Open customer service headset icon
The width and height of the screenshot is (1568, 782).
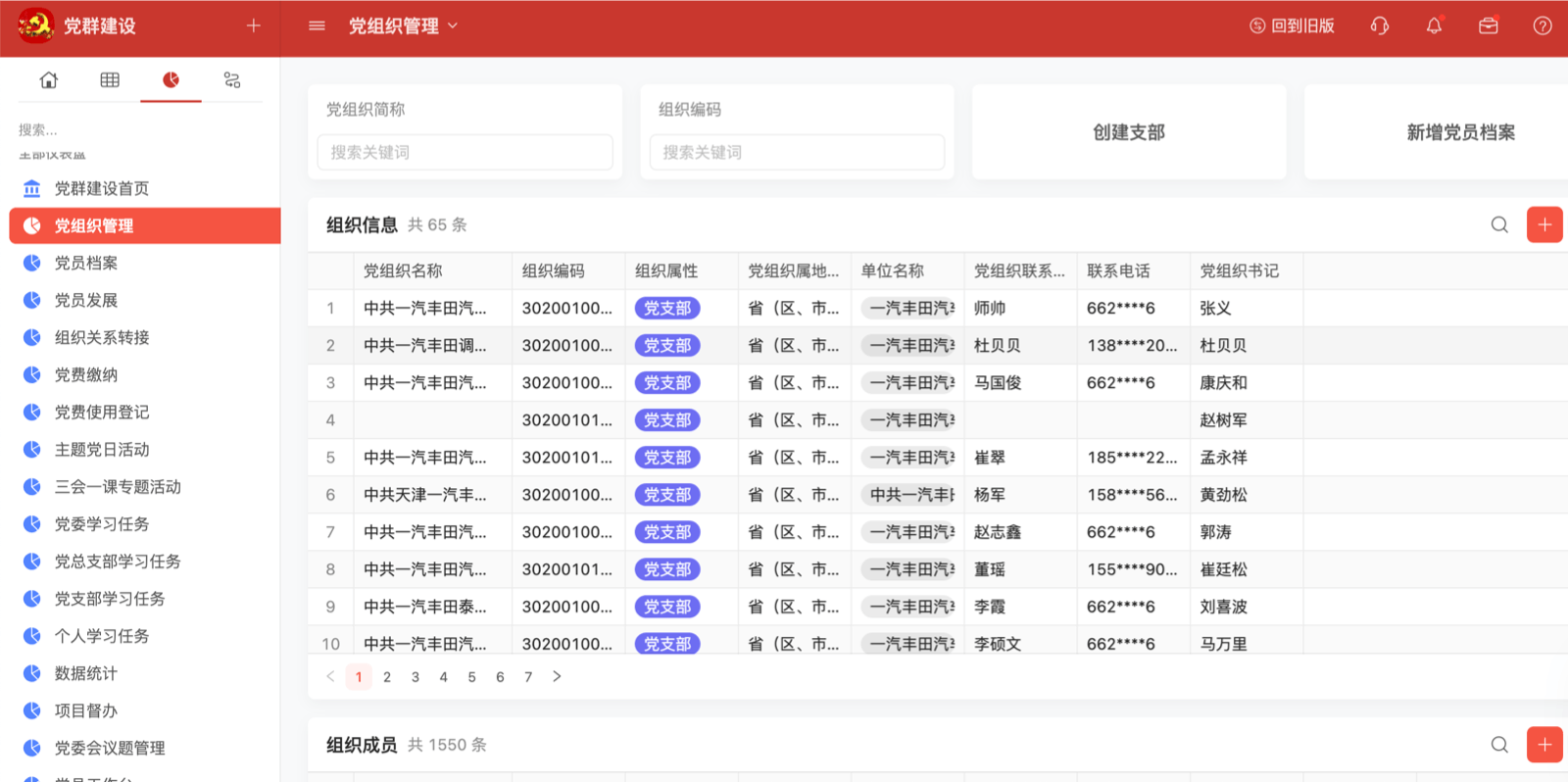(1380, 26)
